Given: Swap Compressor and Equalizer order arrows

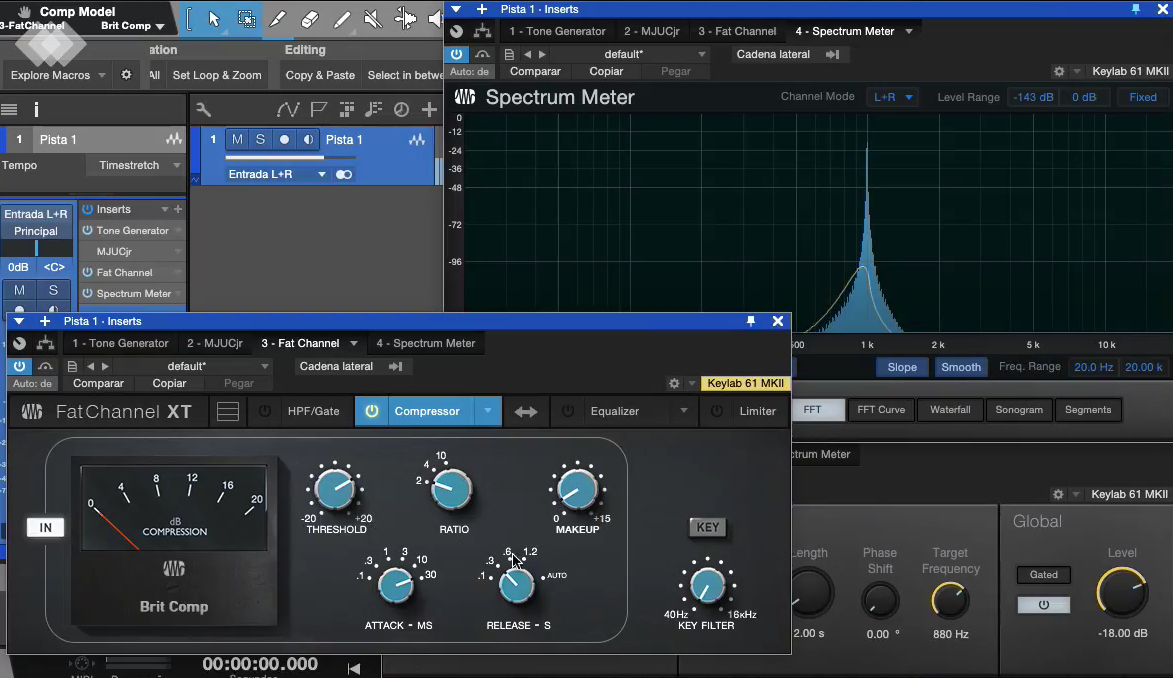Looking at the screenshot, I should pos(526,412).
